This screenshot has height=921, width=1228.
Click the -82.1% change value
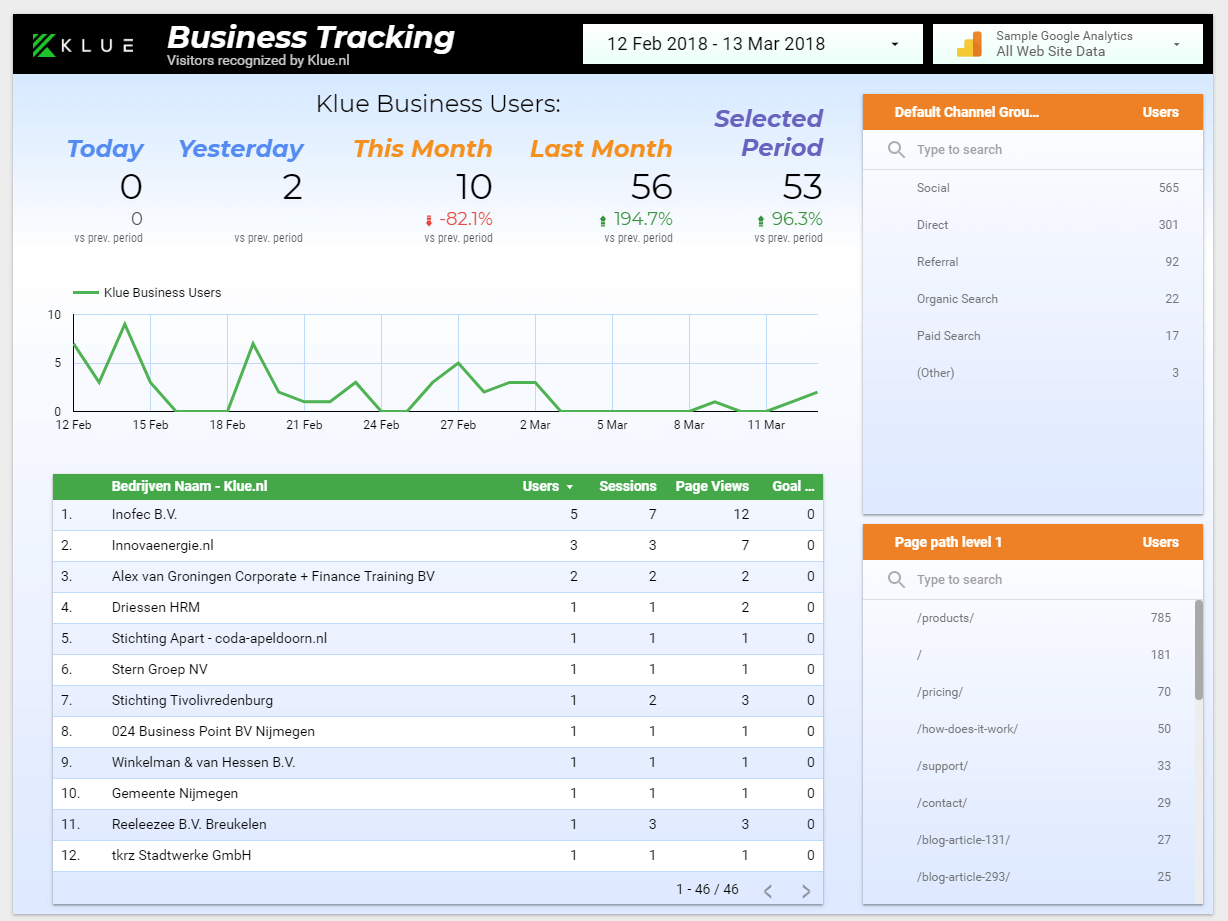click(466, 219)
